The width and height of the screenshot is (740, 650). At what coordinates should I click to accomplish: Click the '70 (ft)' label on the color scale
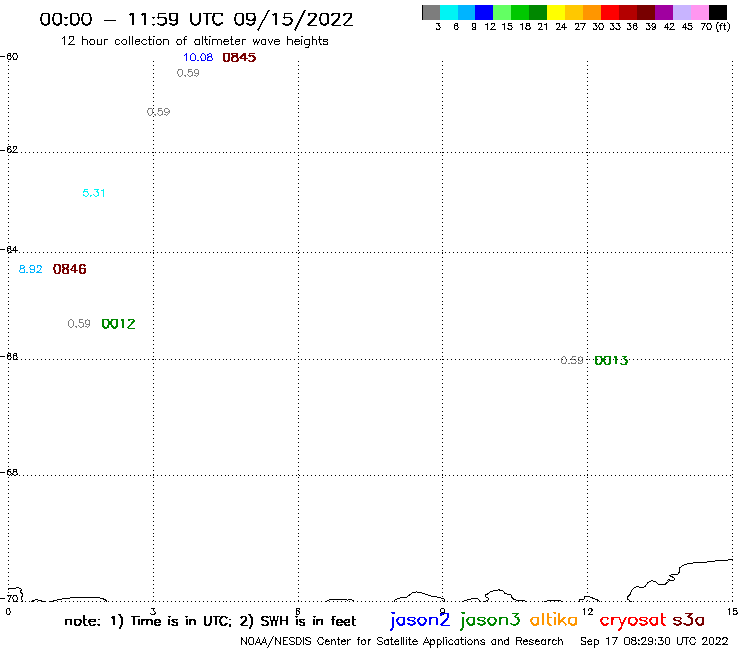pyautogui.click(x=715, y=26)
